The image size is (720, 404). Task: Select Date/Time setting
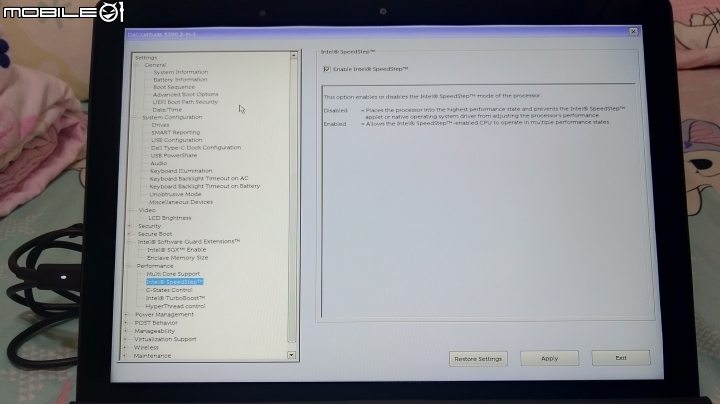167,110
